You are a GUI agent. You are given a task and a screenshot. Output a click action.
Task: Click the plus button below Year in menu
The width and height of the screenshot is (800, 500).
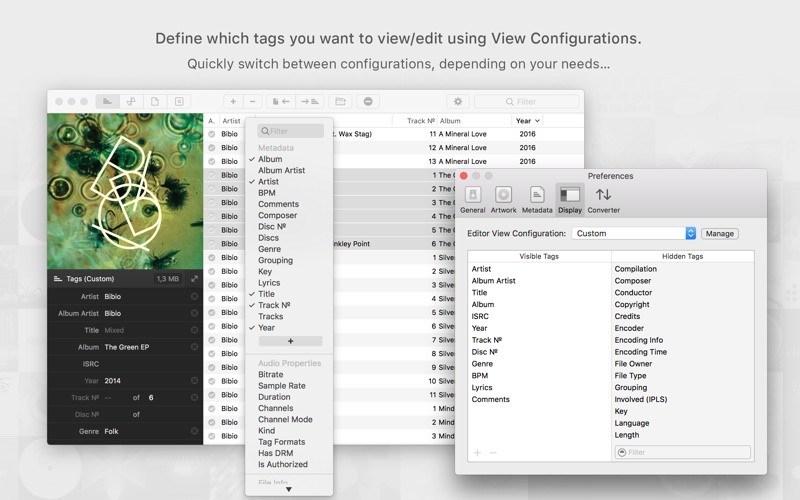(x=290, y=341)
